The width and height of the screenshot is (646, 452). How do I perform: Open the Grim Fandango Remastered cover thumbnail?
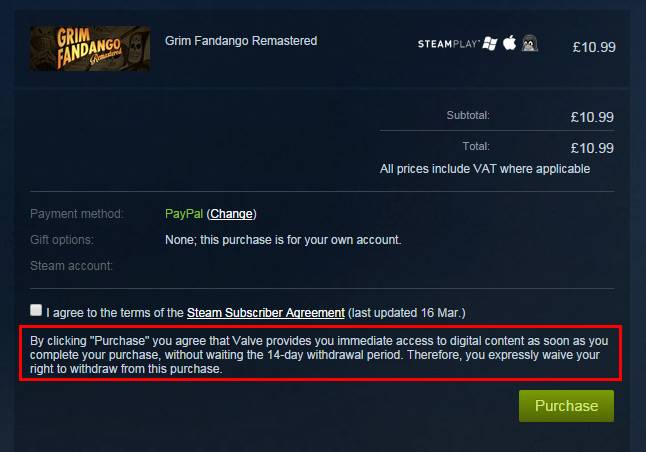tap(90, 48)
